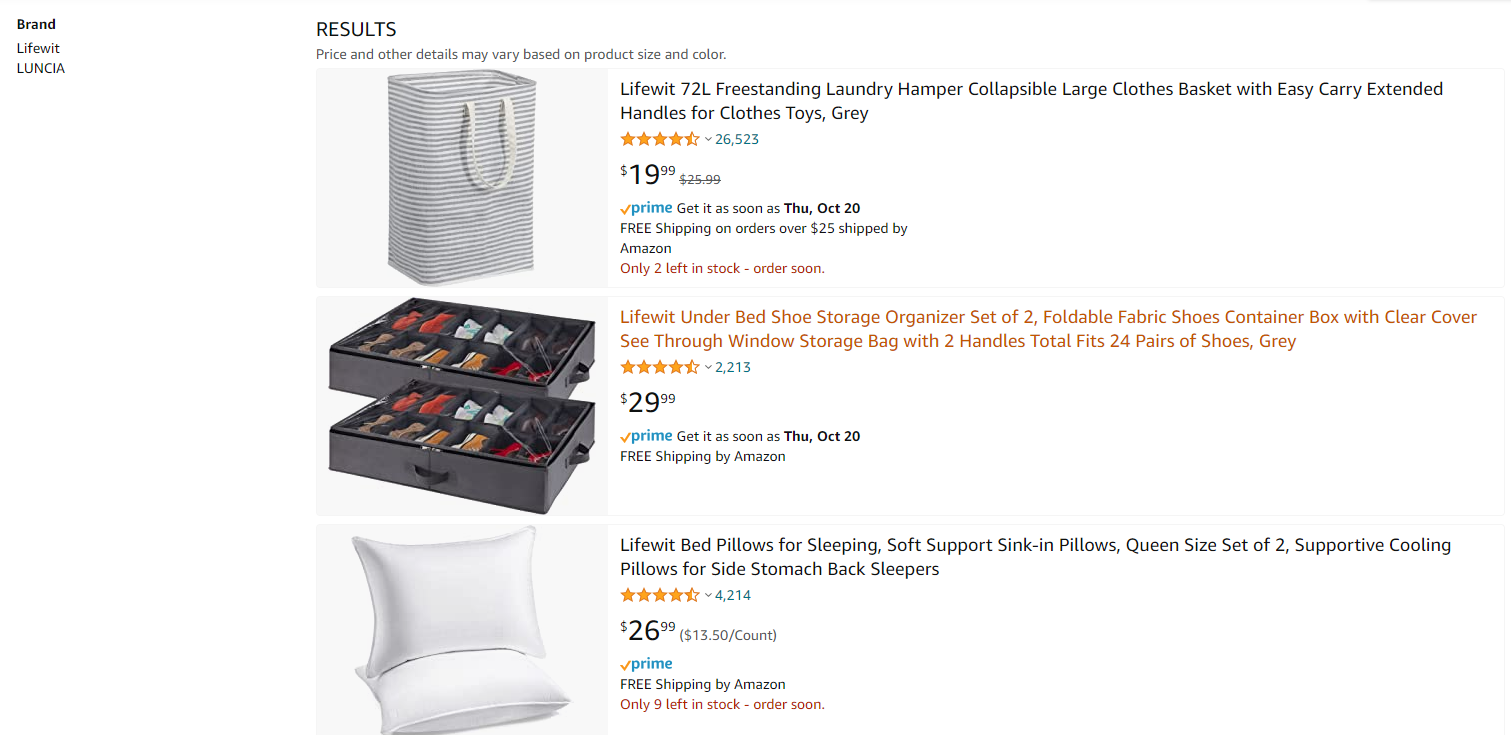Open Under Bed Shoe Storage Organizer title
Image resolution: width=1511 pixels, height=735 pixels.
(1048, 329)
